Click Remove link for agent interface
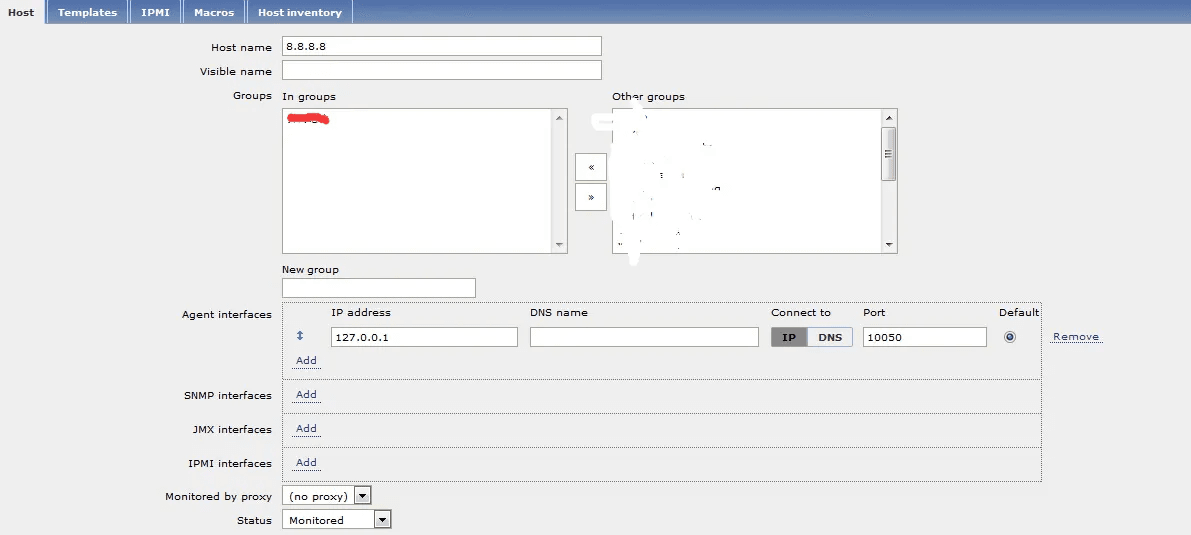 [1076, 337]
